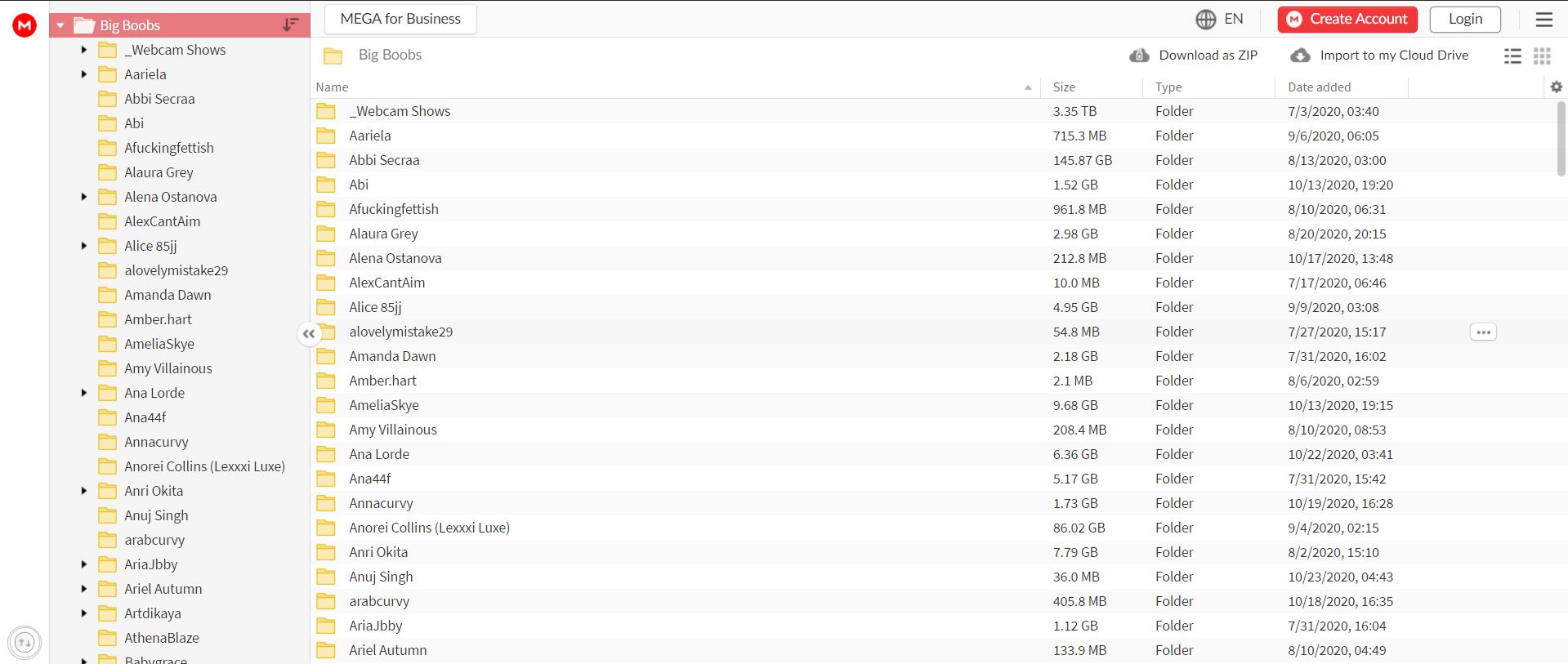This screenshot has height=664, width=1568.
Task: Sort file list by Date added column
Action: (1319, 87)
